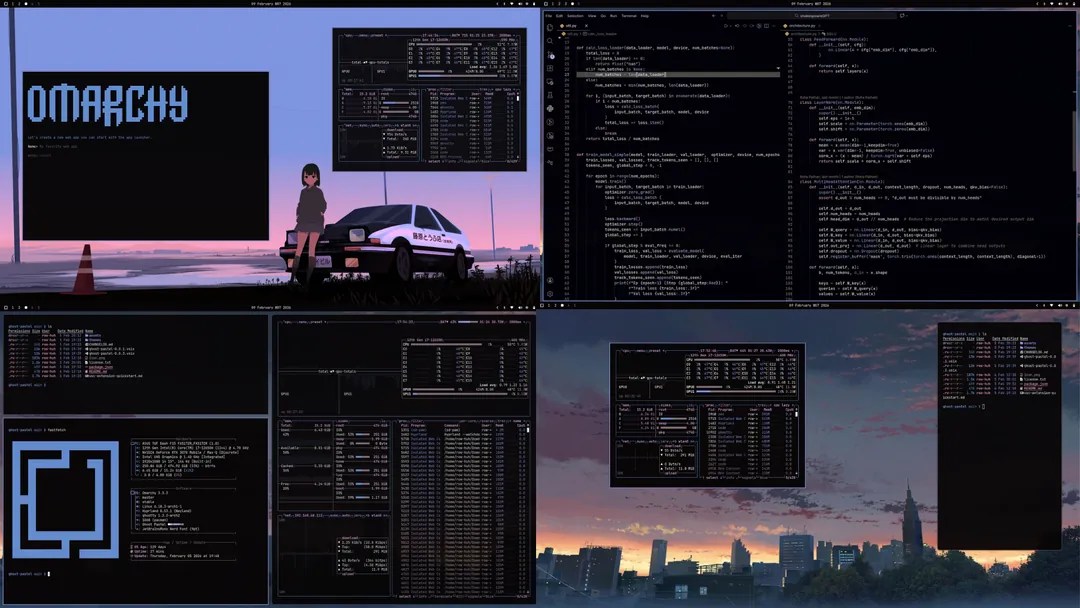This screenshot has width=1080, height=608.
Task: Expand the calc_loss_loader breadcrumb in VS Code
Action: click(602, 34)
